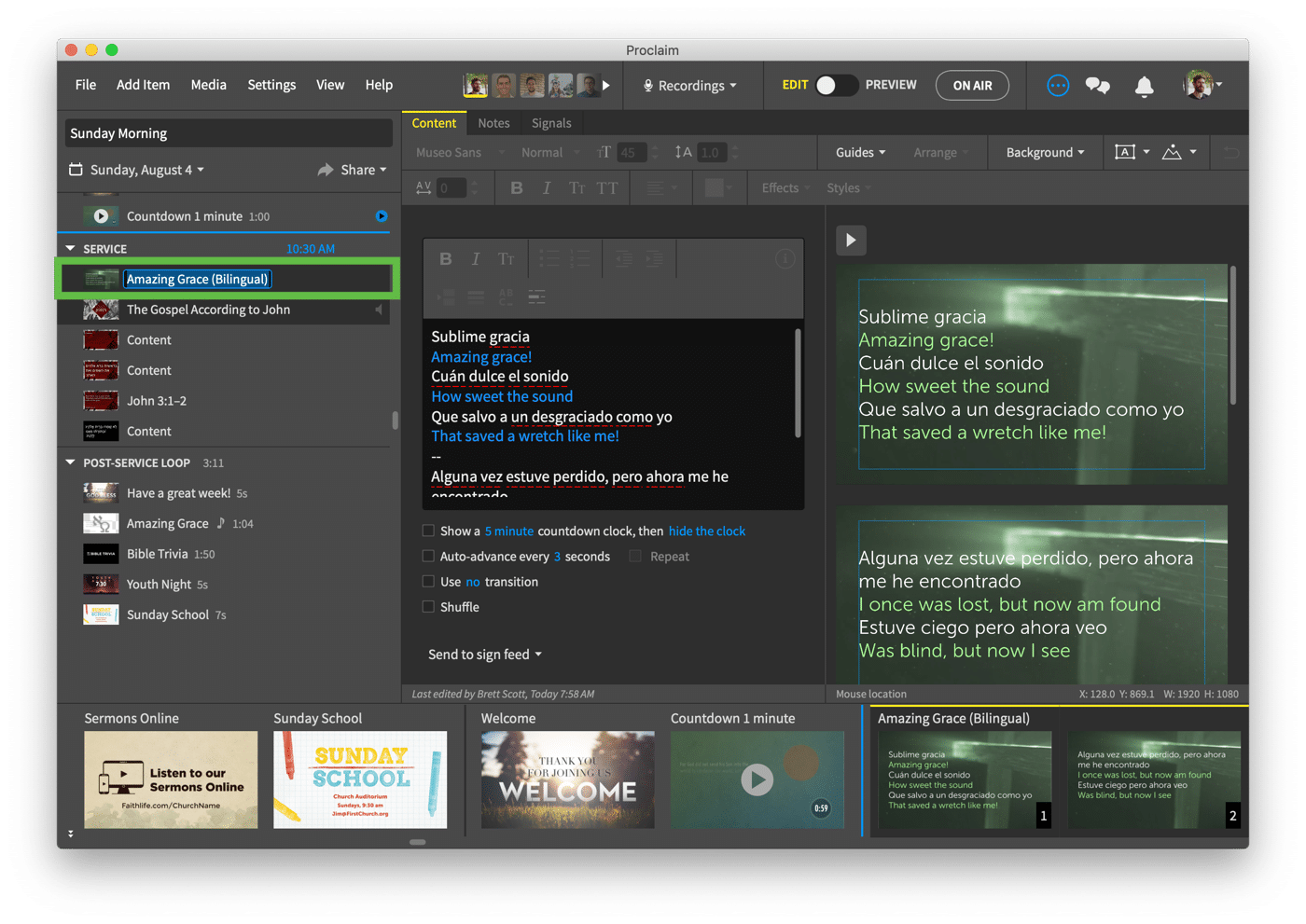Open the Effects dropdown
1306x924 pixels.
click(x=785, y=188)
